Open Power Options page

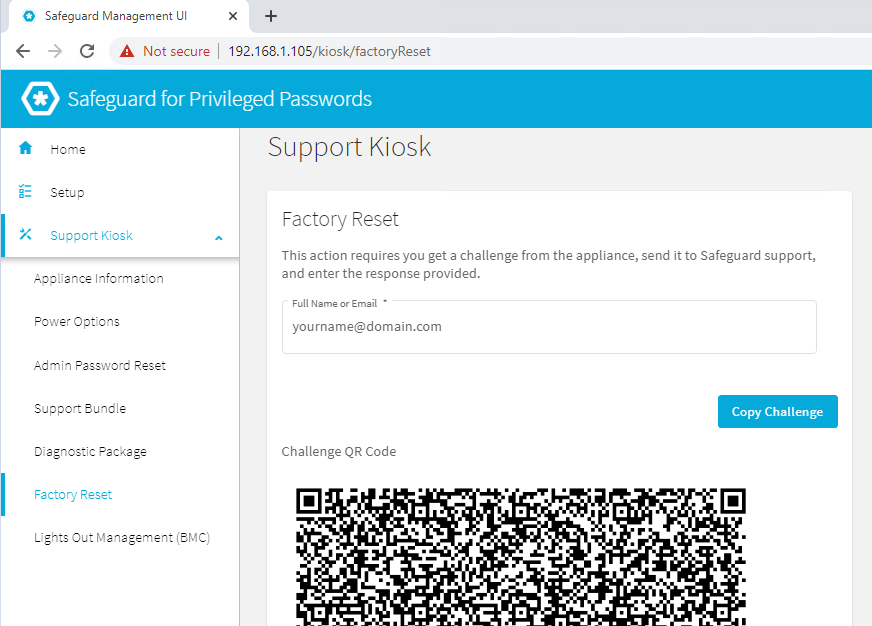tap(77, 322)
